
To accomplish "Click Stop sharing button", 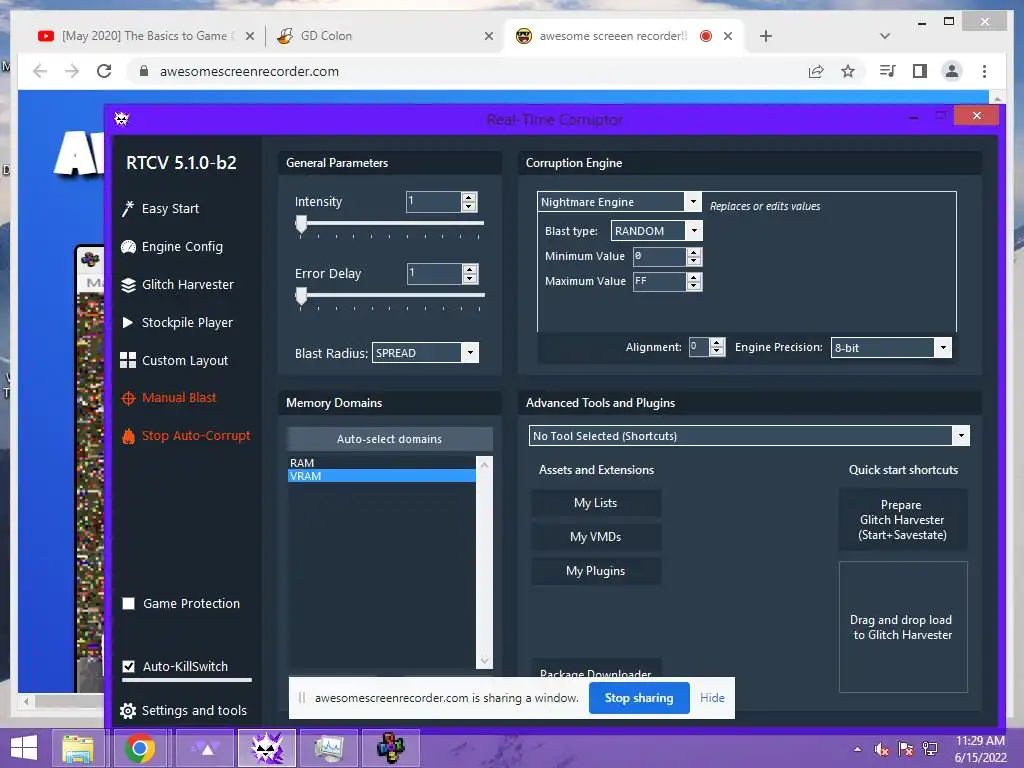I will [639, 697].
